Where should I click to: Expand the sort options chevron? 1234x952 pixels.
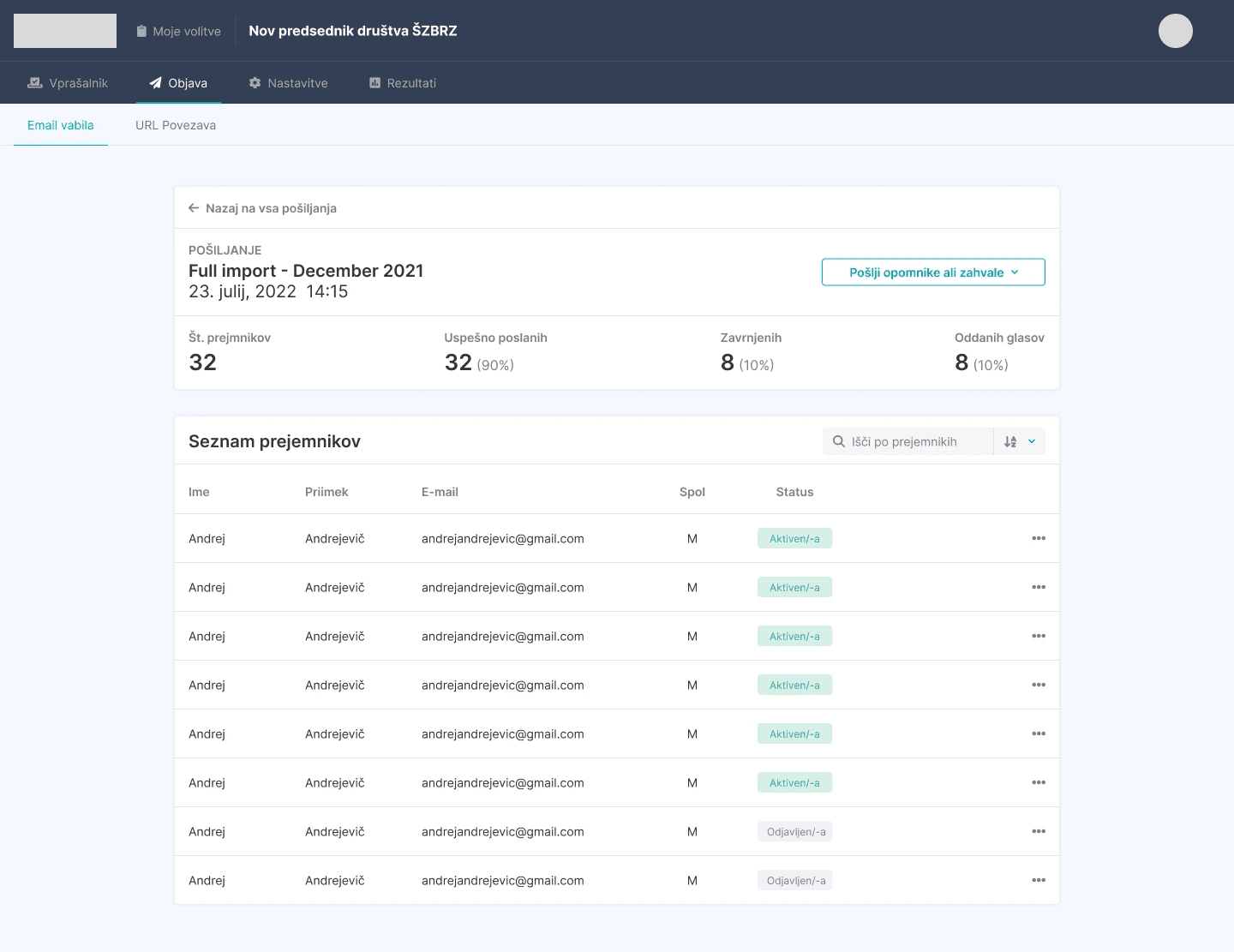pos(1030,441)
